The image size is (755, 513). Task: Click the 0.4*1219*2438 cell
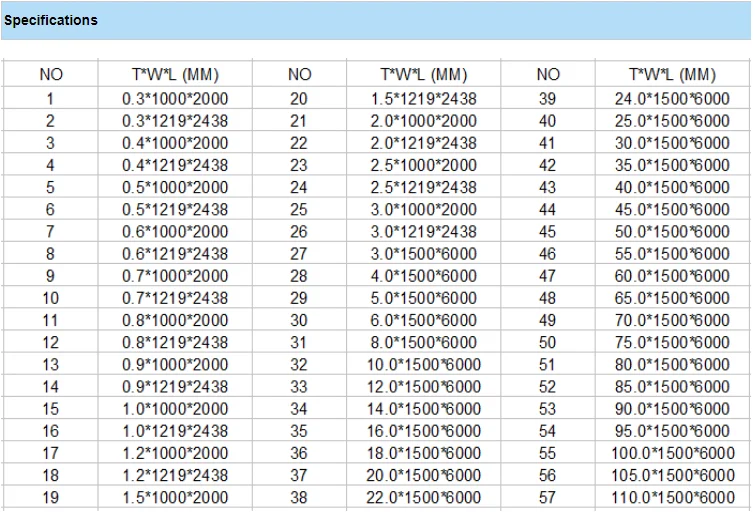[x=175, y=165]
